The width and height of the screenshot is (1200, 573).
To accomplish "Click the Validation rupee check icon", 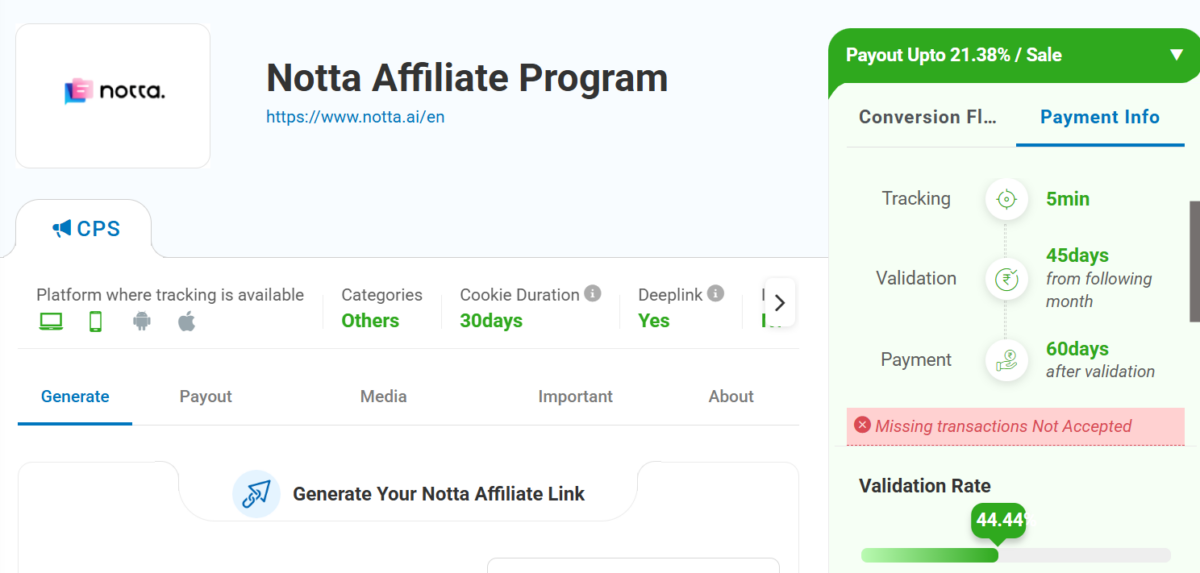I will [1006, 279].
